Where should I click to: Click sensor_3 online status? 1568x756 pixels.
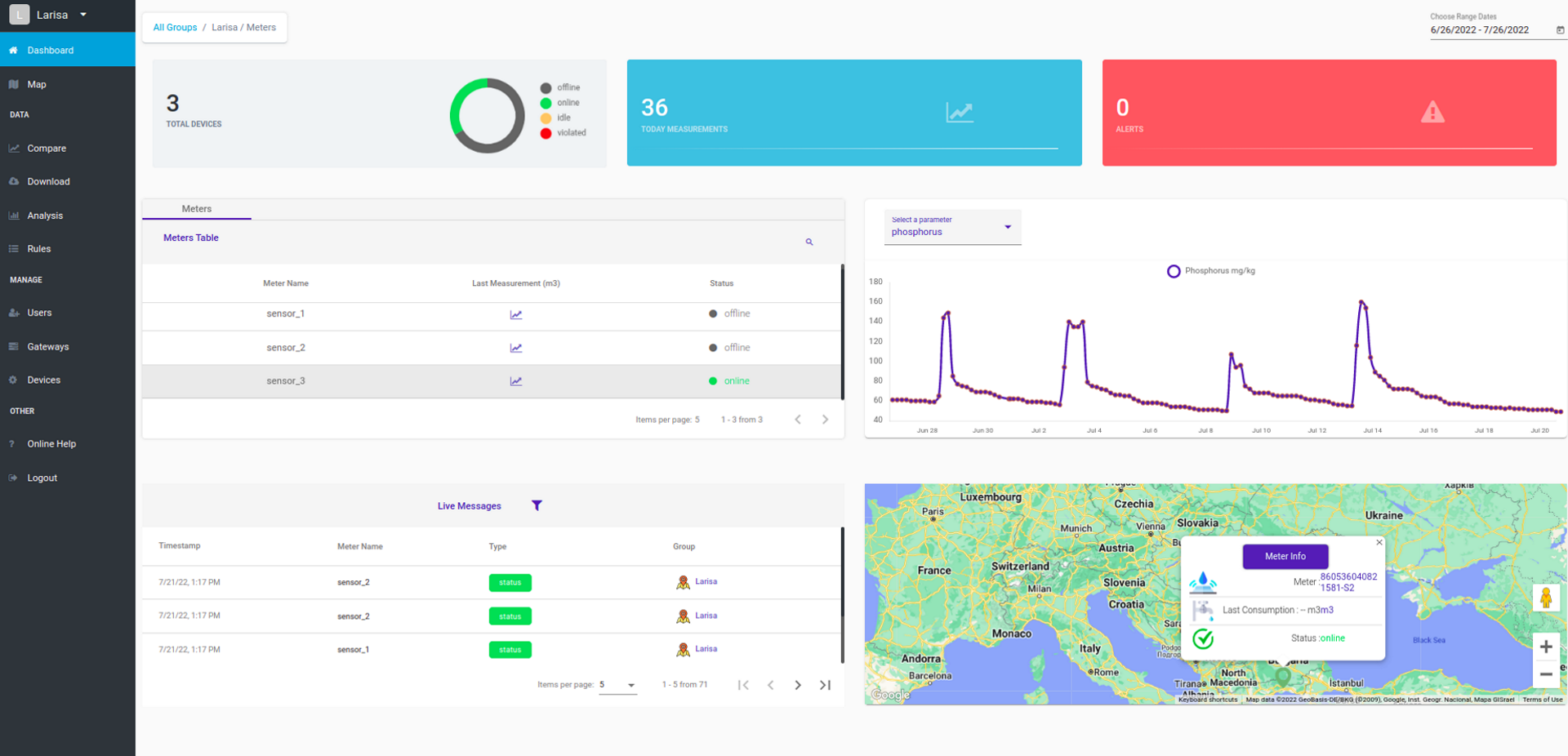pos(729,381)
